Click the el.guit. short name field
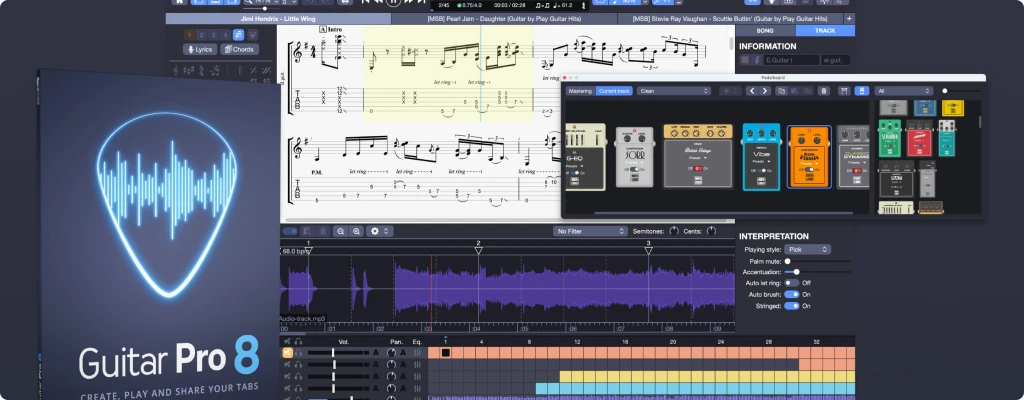Screen dimensions: 1024x400 (835, 59)
